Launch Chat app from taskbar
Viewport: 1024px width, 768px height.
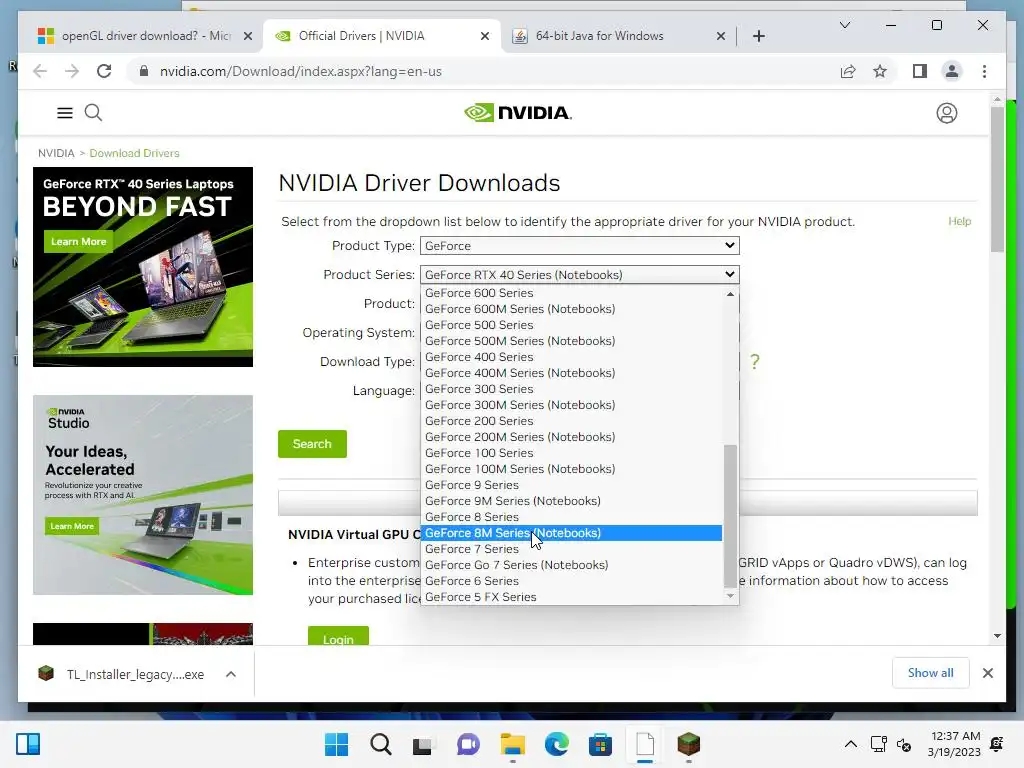click(468, 744)
